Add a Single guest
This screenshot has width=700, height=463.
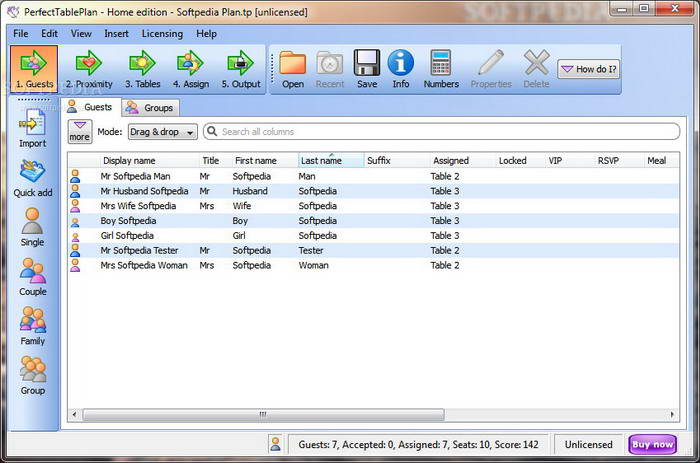(32, 228)
